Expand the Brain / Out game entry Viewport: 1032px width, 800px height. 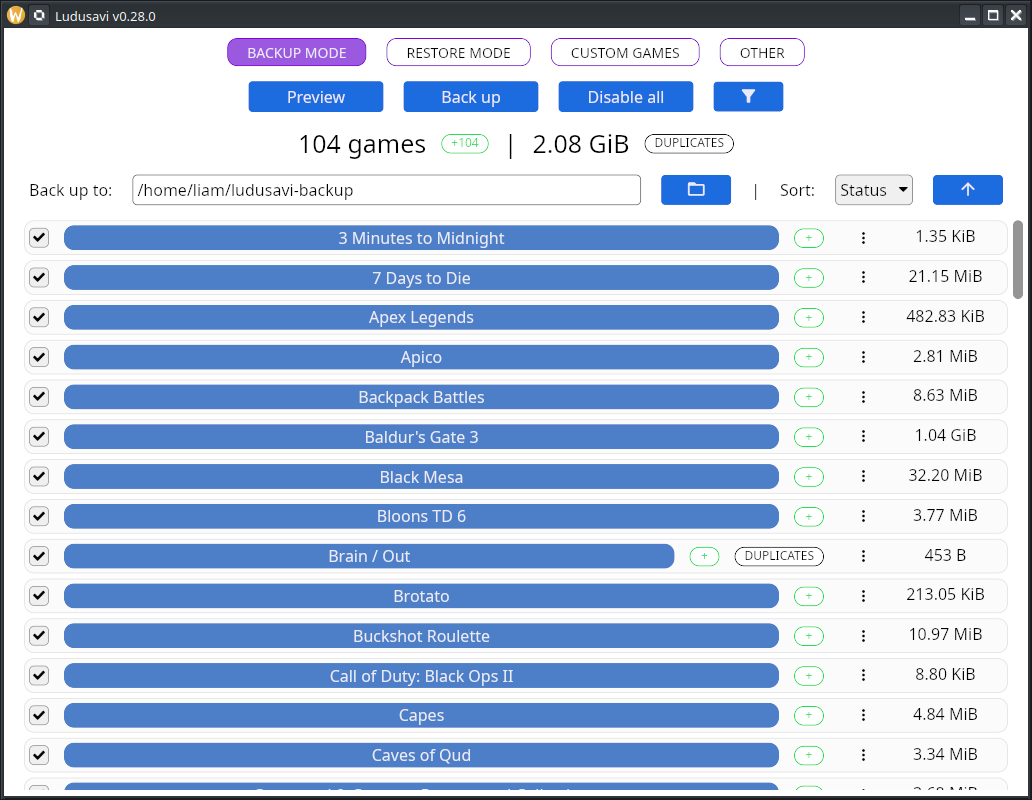tap(369, 557)
